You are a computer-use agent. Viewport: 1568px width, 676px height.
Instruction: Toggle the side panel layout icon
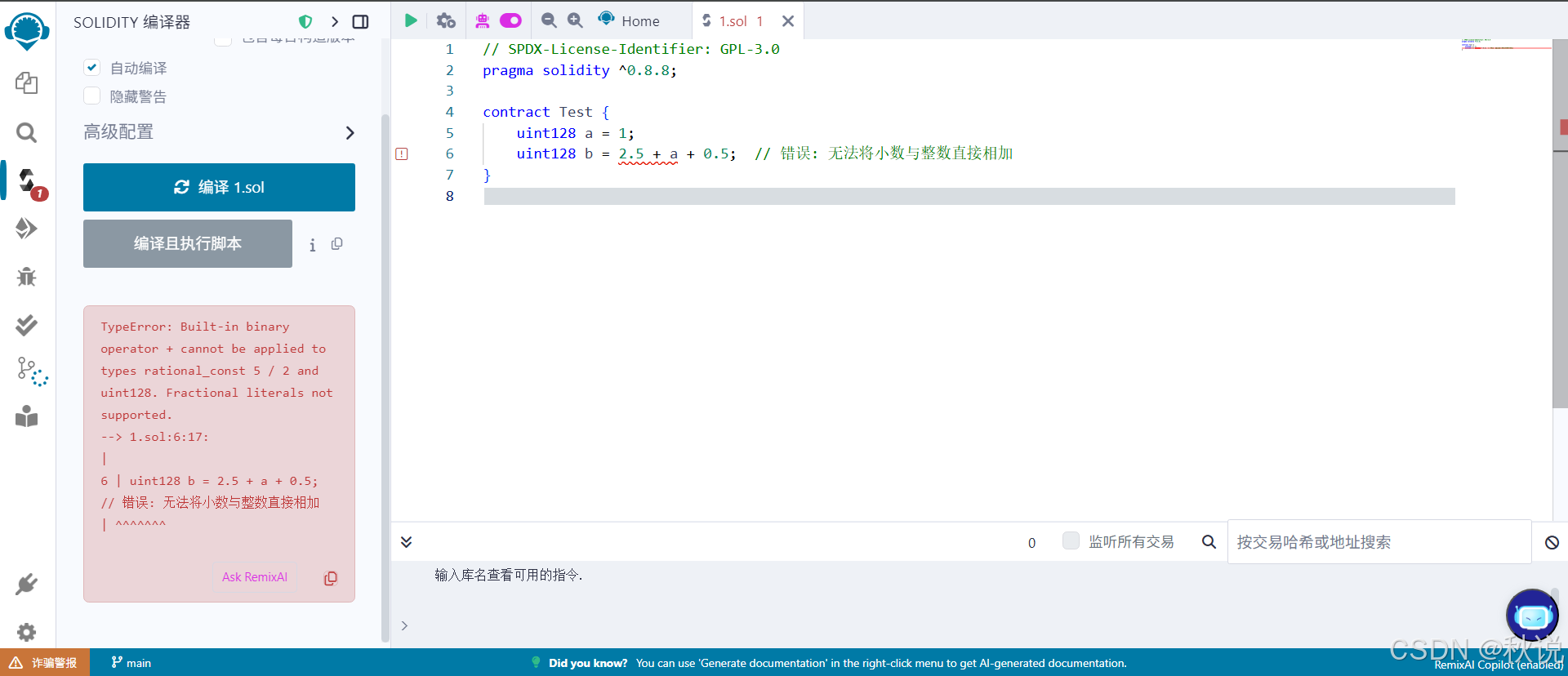[360, 22]
